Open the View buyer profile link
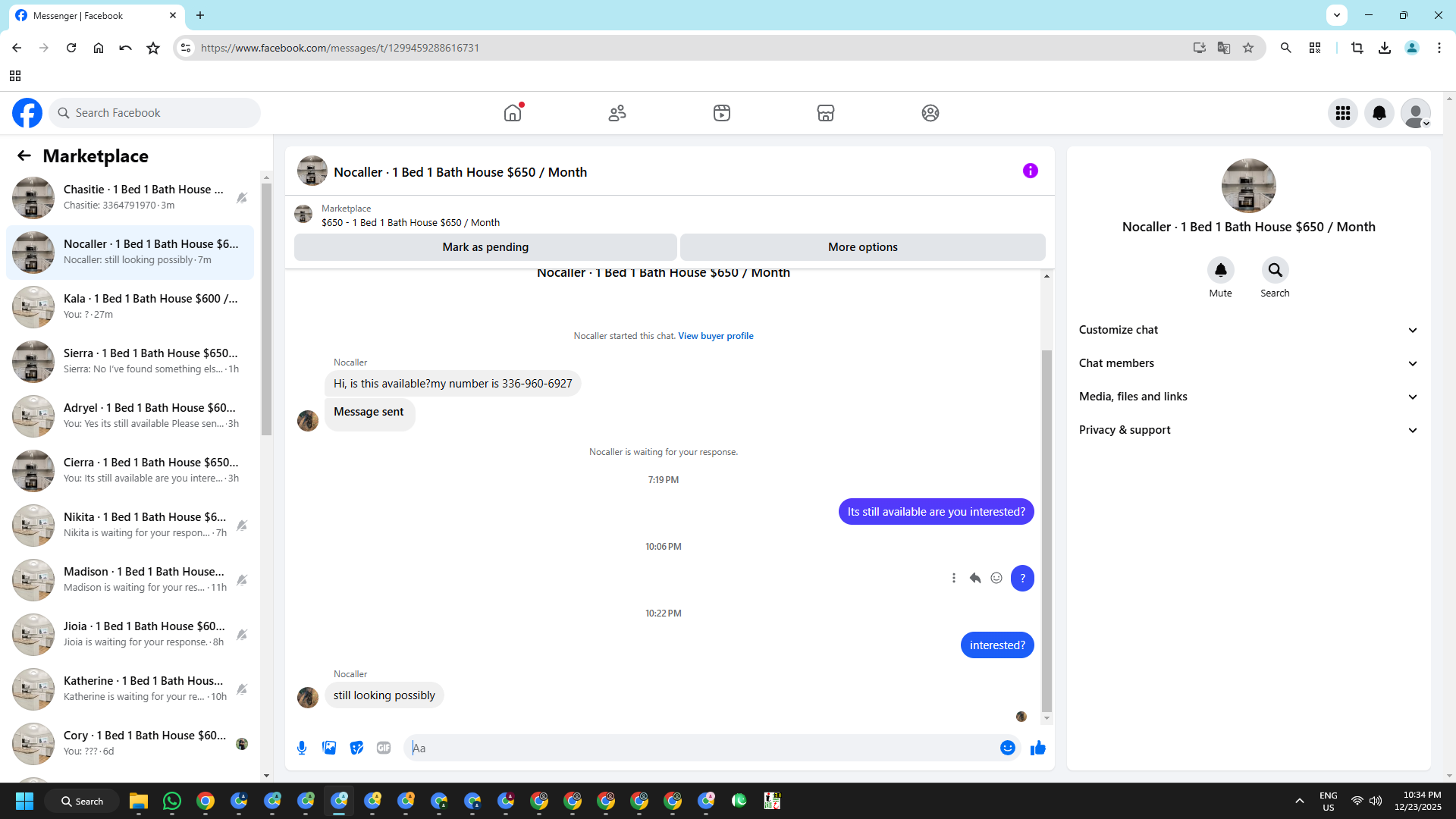The width and height of the screenshot is (1456, 819). click(x=715, y=336)
